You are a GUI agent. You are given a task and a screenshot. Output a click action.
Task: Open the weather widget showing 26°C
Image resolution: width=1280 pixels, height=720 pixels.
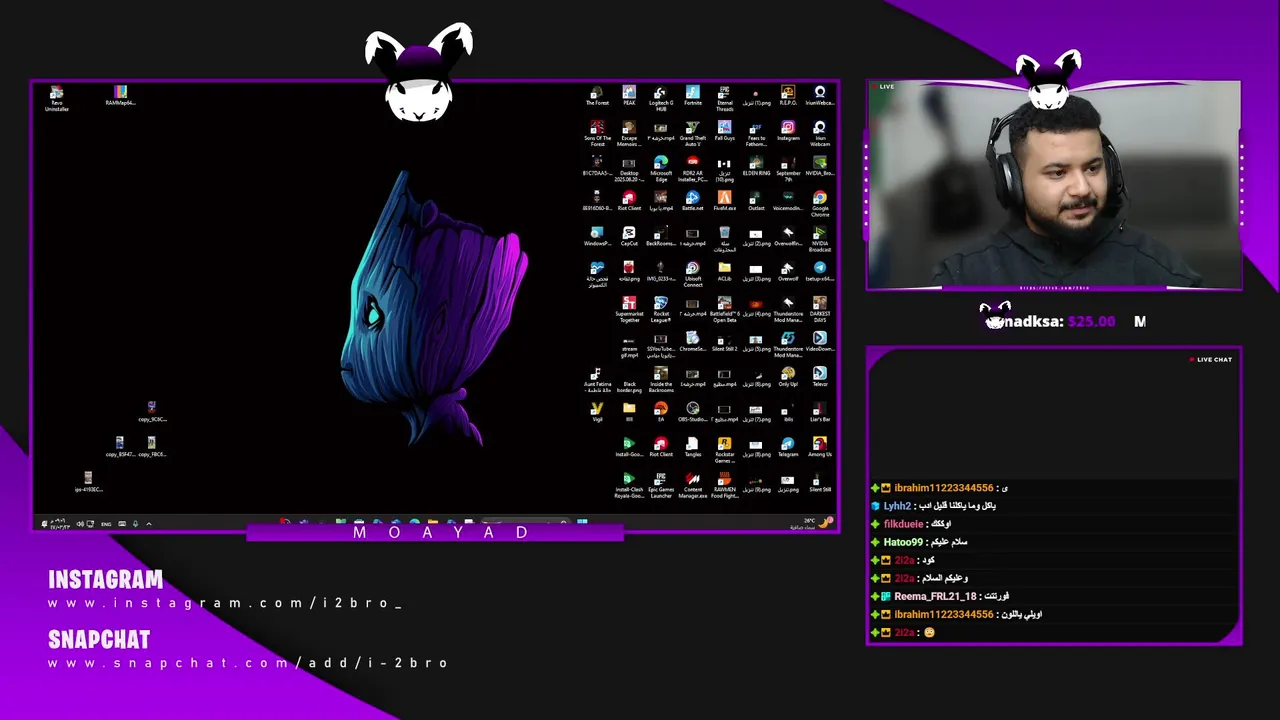click(x=810, y=523)
